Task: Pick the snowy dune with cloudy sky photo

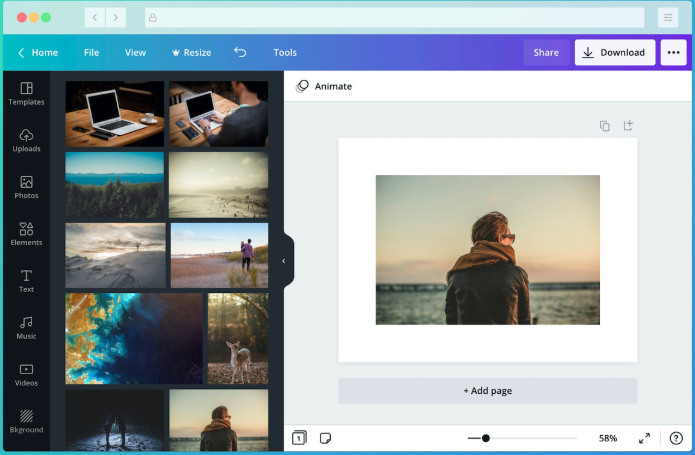Action: click(x=115, y=255)
